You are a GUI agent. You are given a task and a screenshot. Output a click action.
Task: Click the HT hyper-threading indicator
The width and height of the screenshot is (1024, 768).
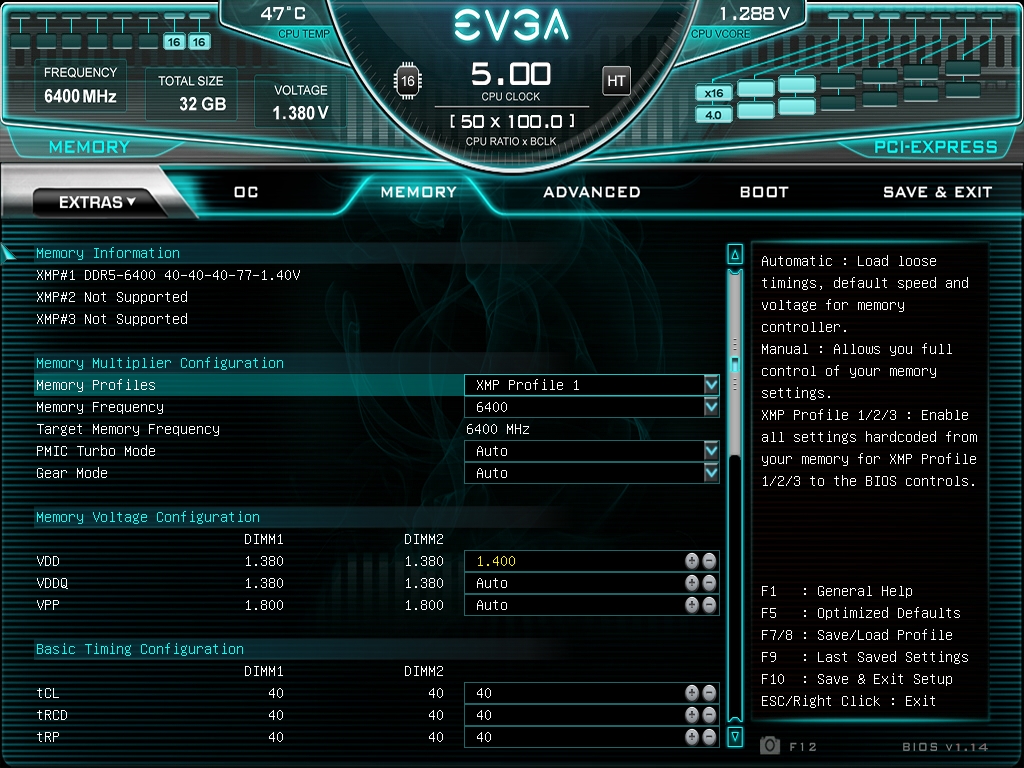click(616, 81)
